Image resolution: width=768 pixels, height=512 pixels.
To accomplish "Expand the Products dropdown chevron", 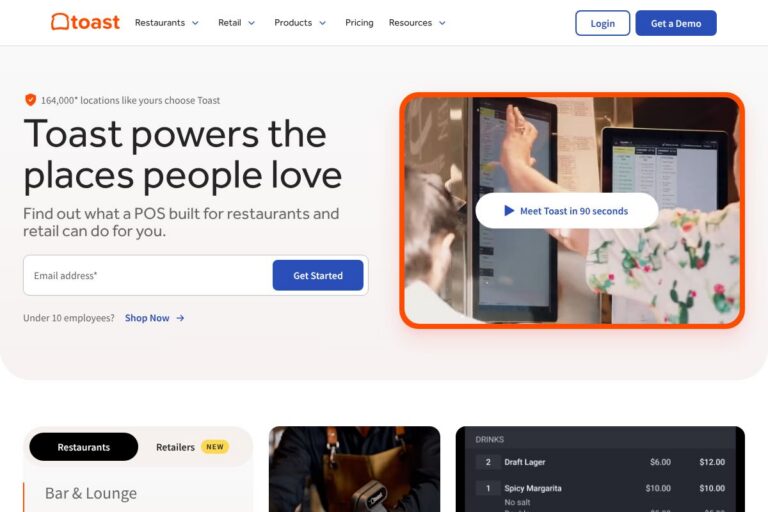I will 322,23.
